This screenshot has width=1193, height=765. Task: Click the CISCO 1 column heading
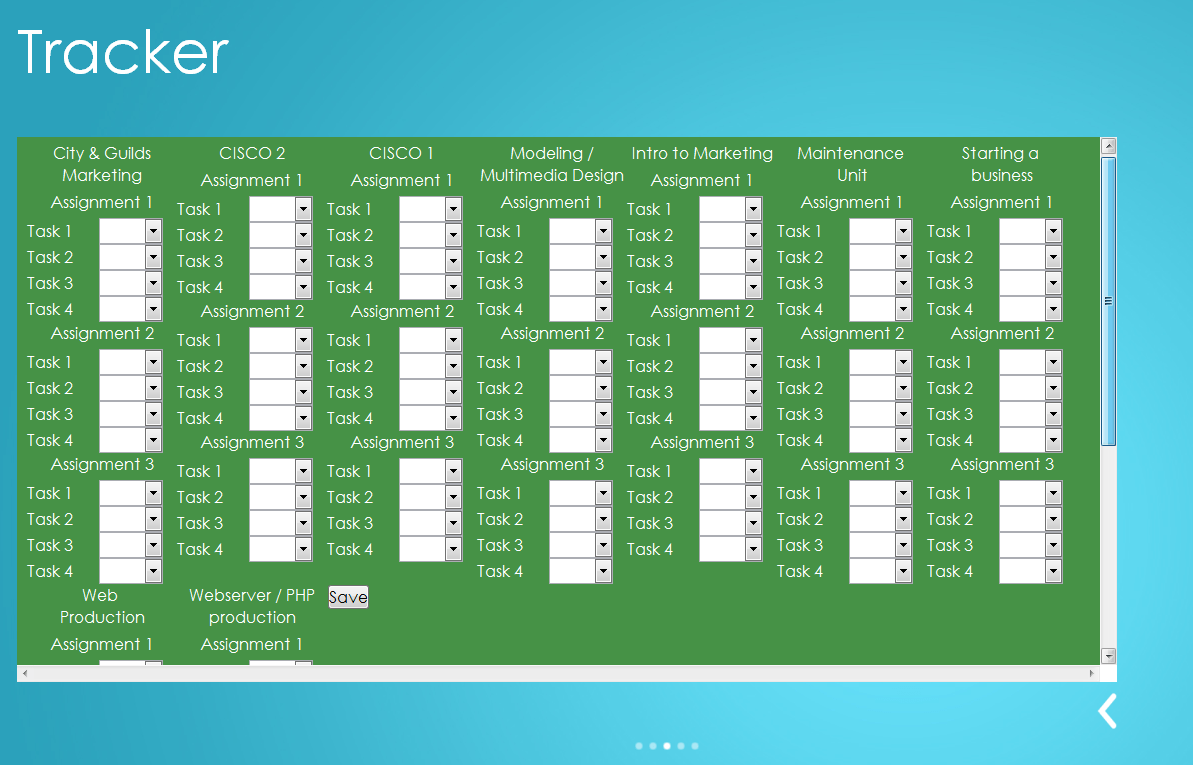click(401, 154)
